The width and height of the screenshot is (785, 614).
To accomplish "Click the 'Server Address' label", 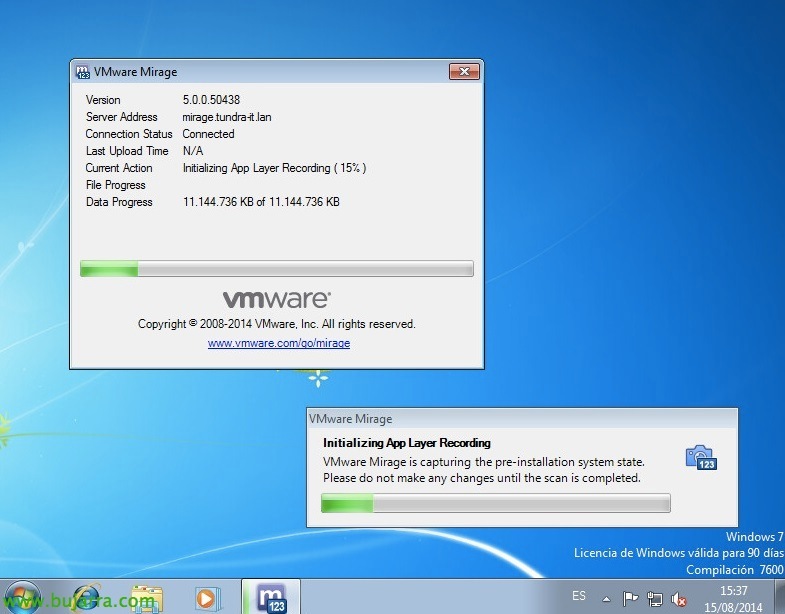I will pyautogui.click(x=122, y=117).
